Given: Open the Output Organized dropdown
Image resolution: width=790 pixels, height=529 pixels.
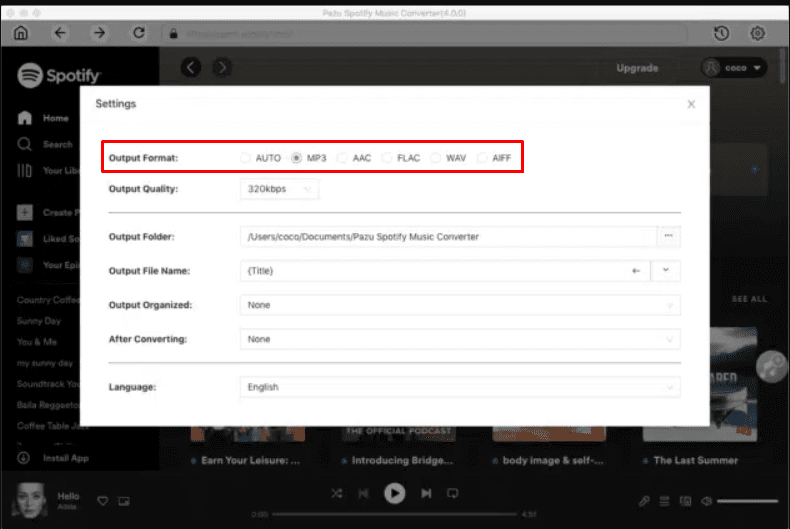Looking at the screenshot, I should point(460,305).
